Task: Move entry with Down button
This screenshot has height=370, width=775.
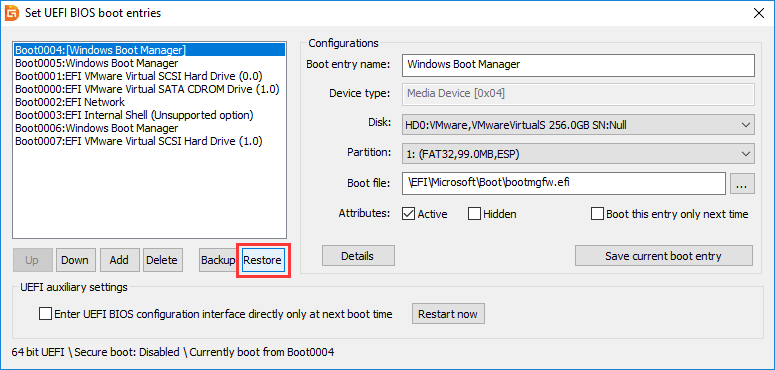Action: coord(75,260)
